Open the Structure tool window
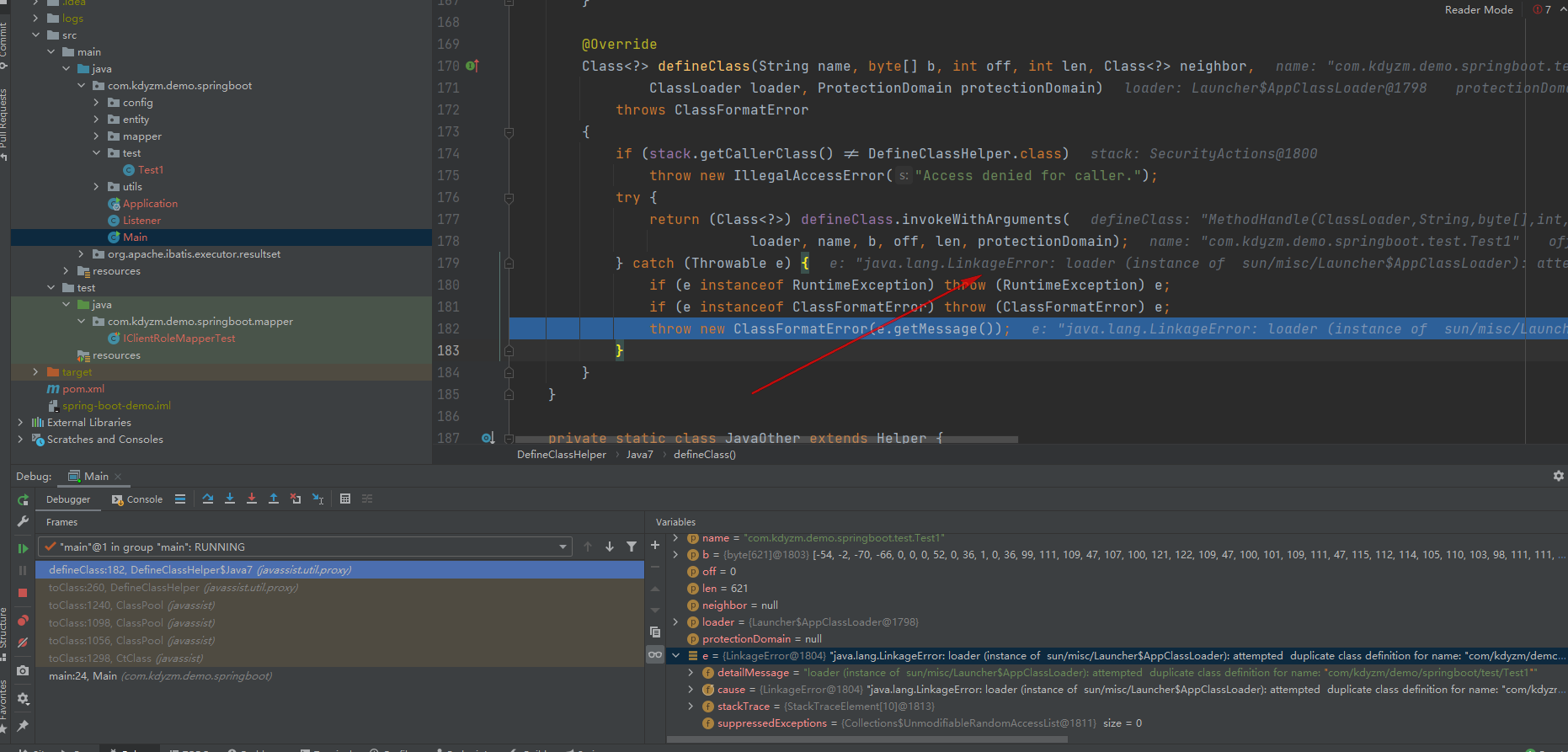This screenshot has width=1568, height=752. pos(4,632)
